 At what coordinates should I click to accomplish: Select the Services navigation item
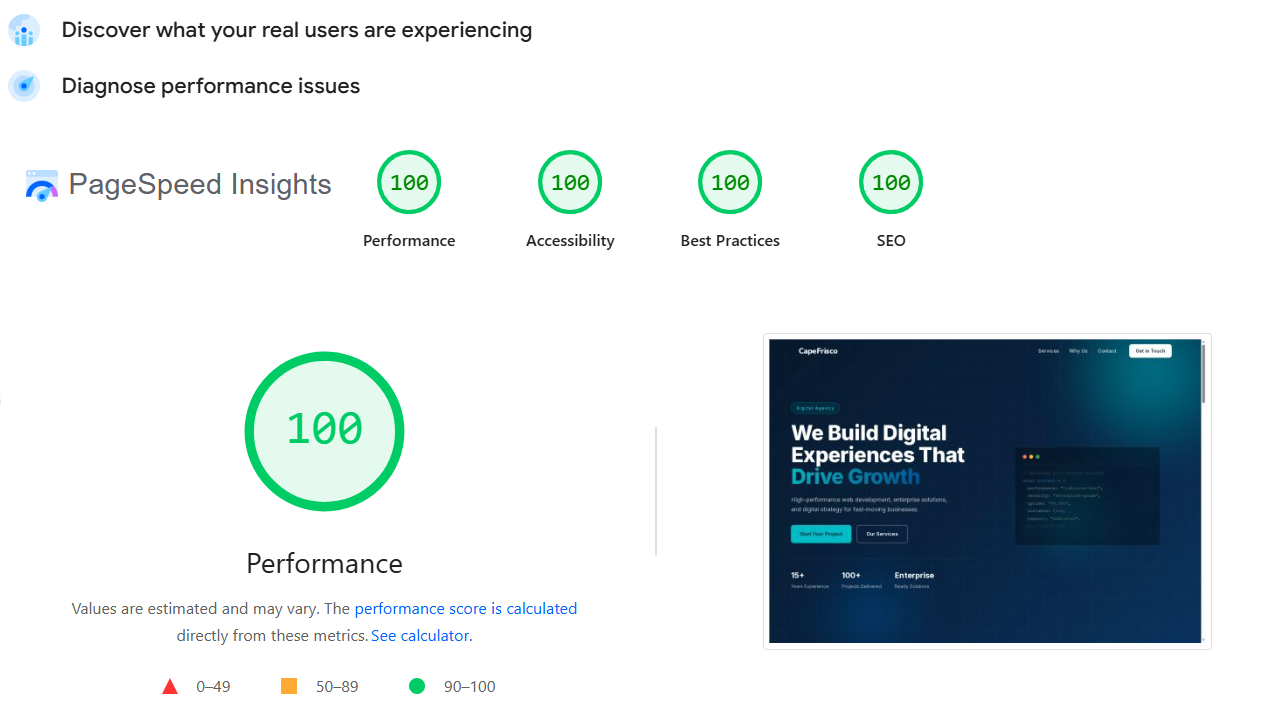tap(1049, 350)
